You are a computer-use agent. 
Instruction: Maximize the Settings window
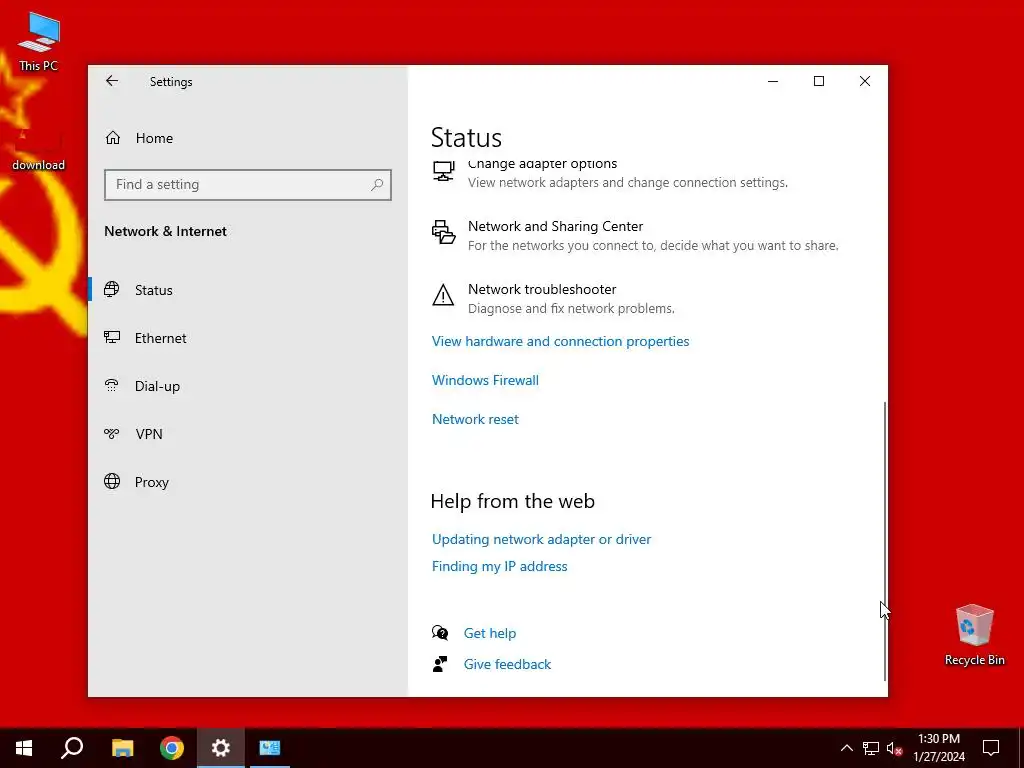pos(818,81)
